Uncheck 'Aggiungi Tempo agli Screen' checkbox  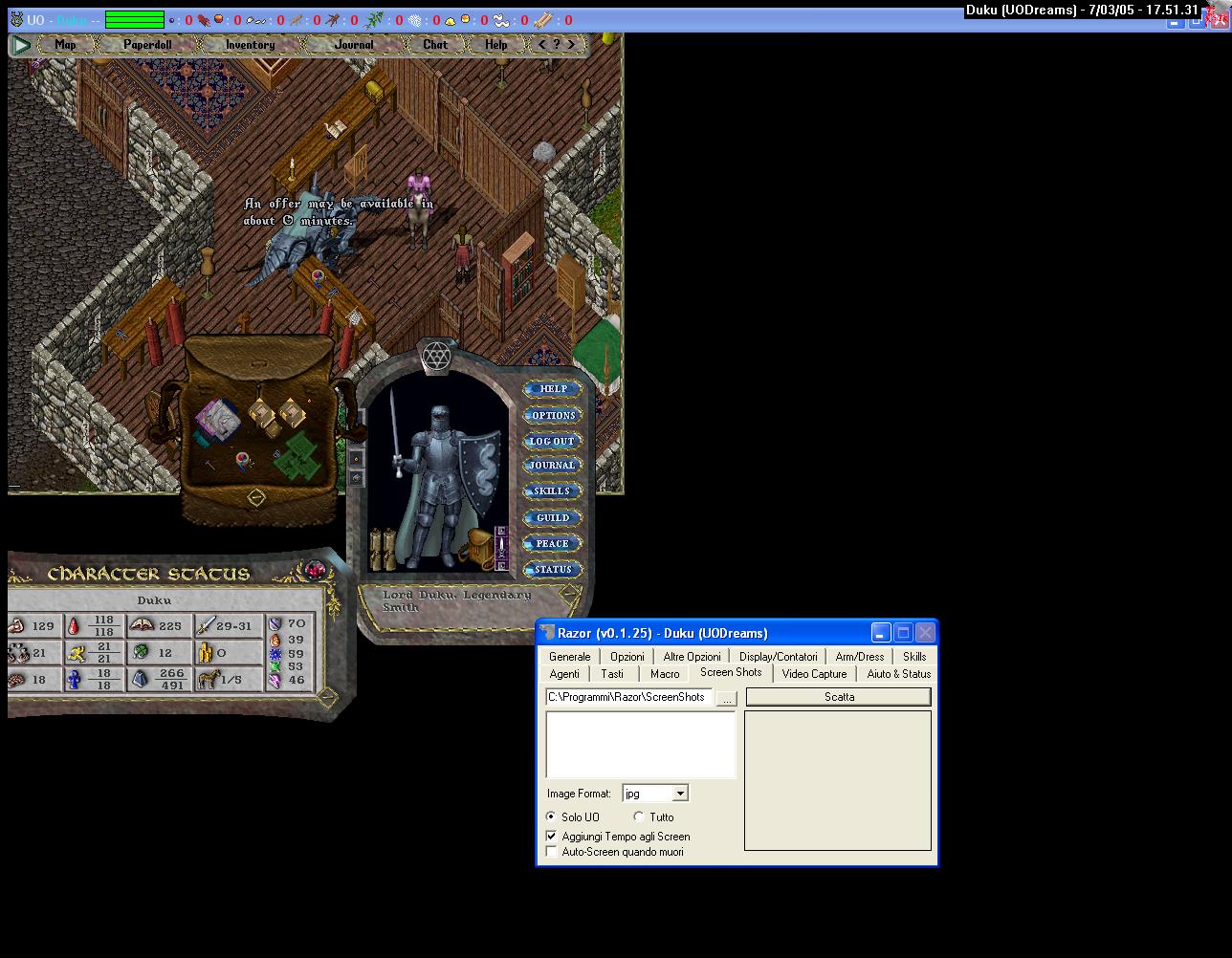(x=551, y=836)
